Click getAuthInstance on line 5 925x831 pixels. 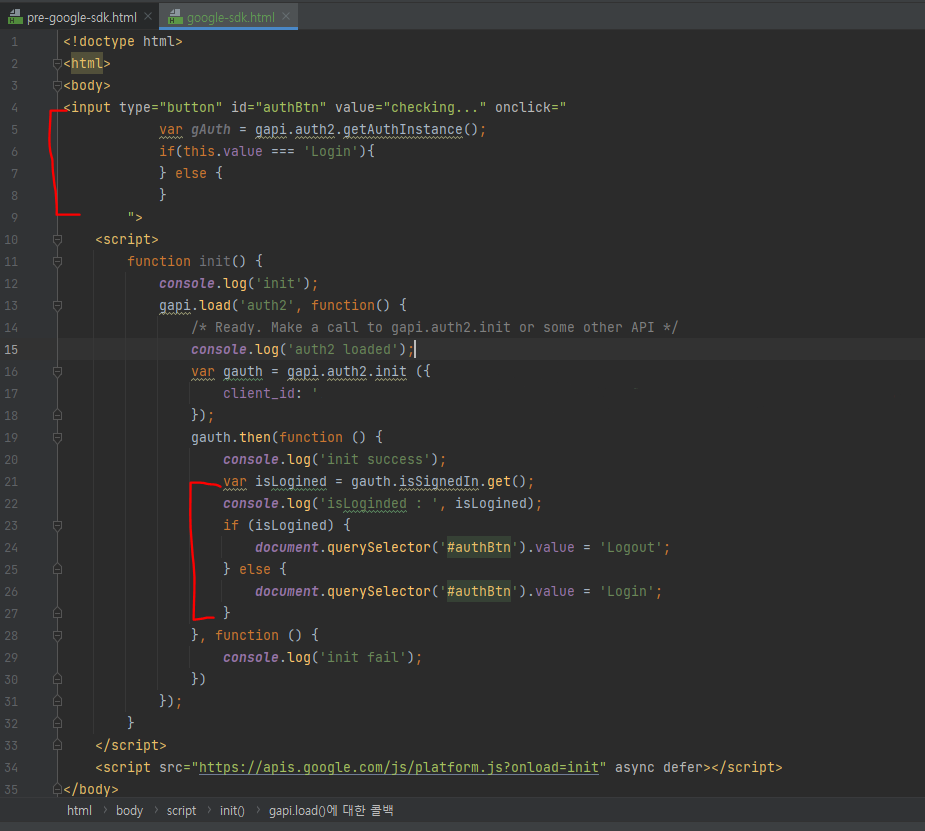click(x=402, y=129)
